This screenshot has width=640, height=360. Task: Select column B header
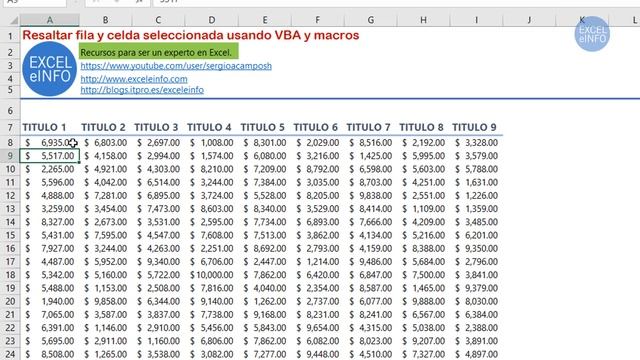(105, 20)
